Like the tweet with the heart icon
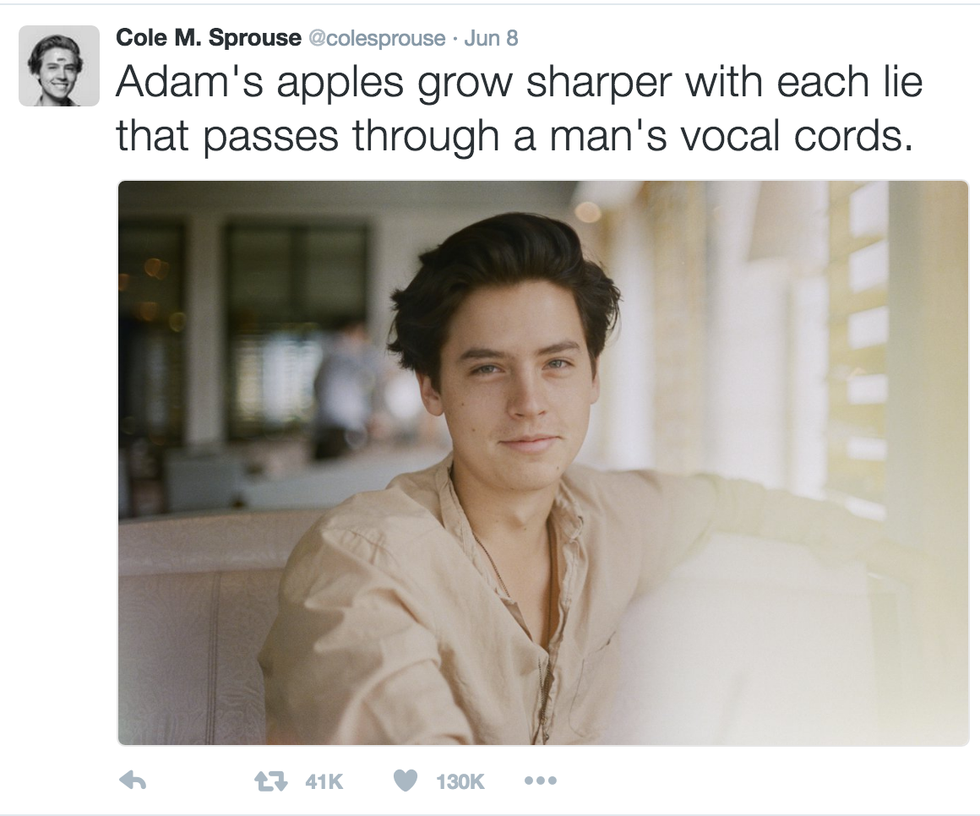This screenshot has height=816, width=980. coord(405,780)
